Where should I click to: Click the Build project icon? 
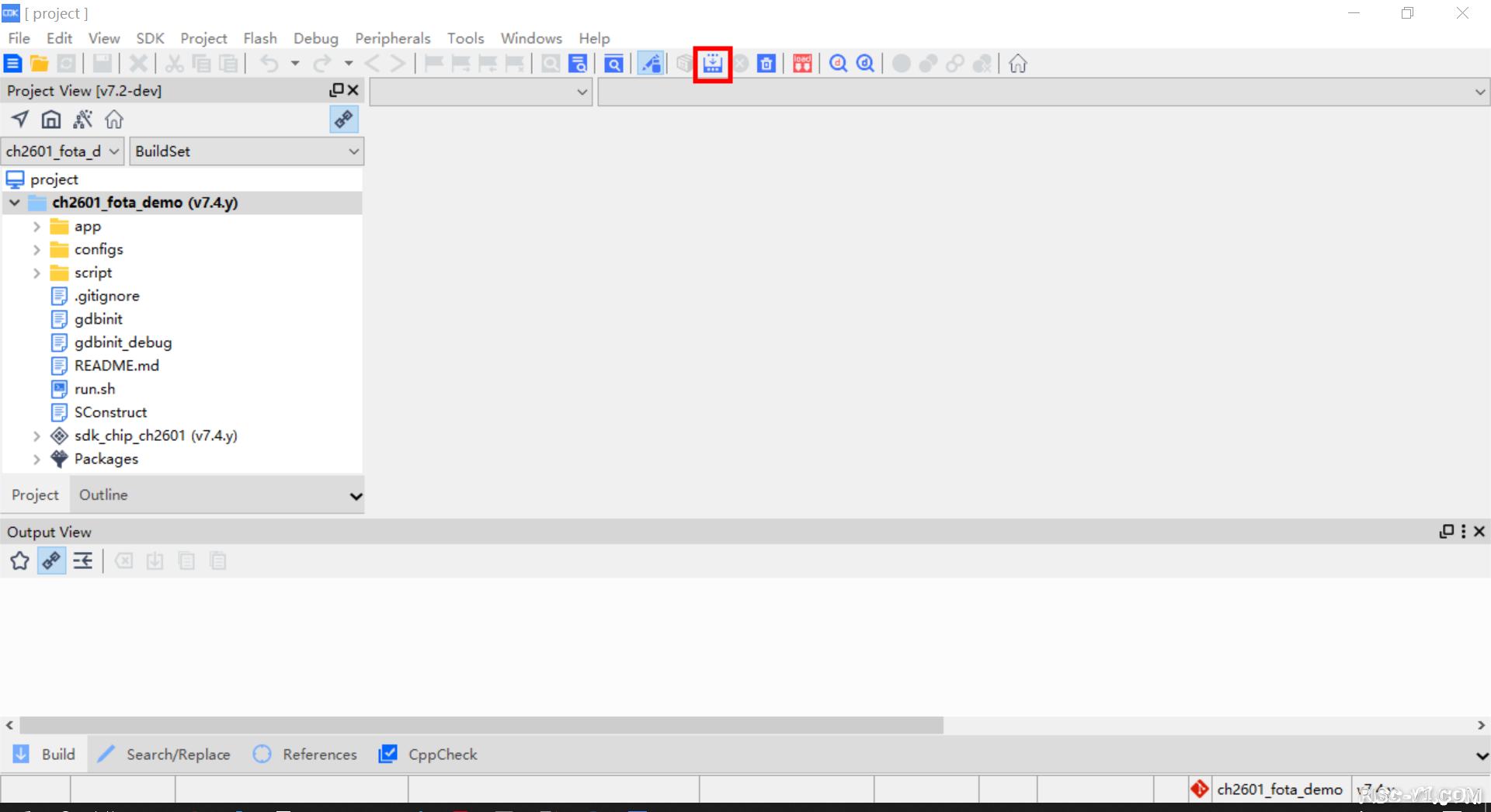point(713,64)
